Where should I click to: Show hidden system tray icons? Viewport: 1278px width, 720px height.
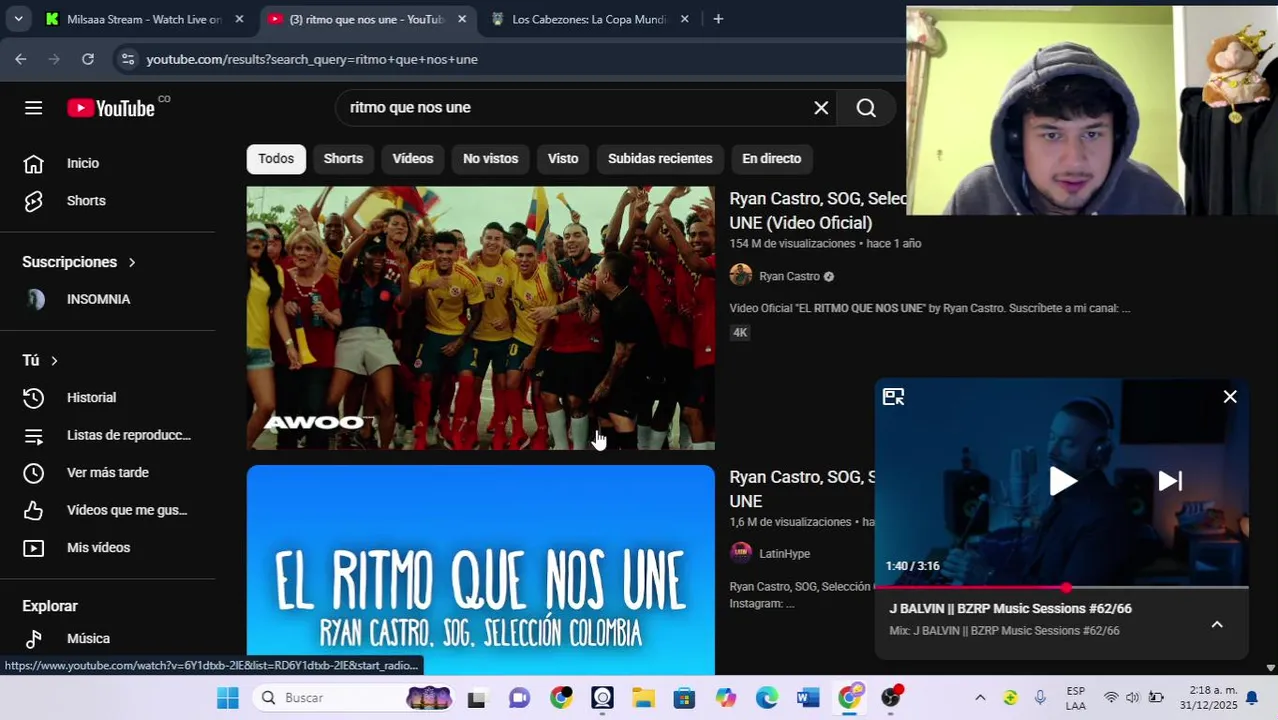pos(980,698)
